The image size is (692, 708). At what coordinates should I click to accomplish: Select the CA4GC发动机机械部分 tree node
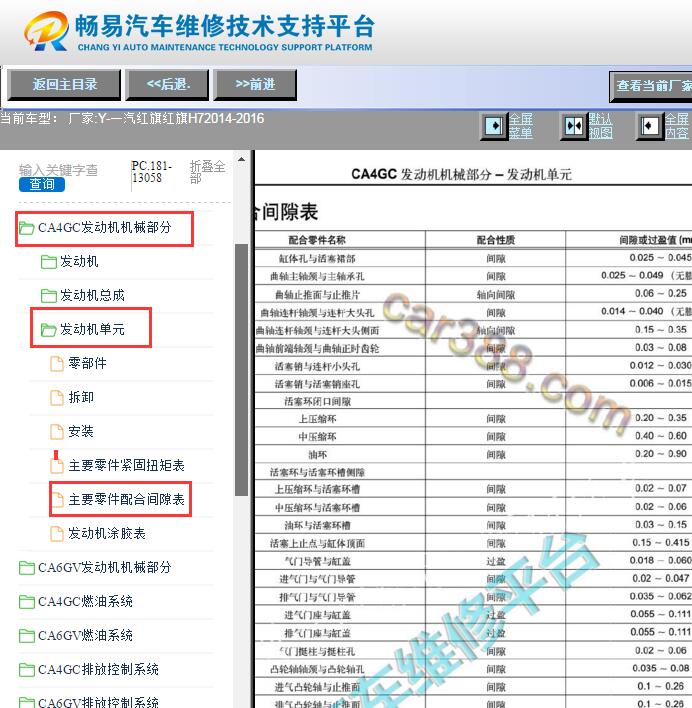pos(104,228)
